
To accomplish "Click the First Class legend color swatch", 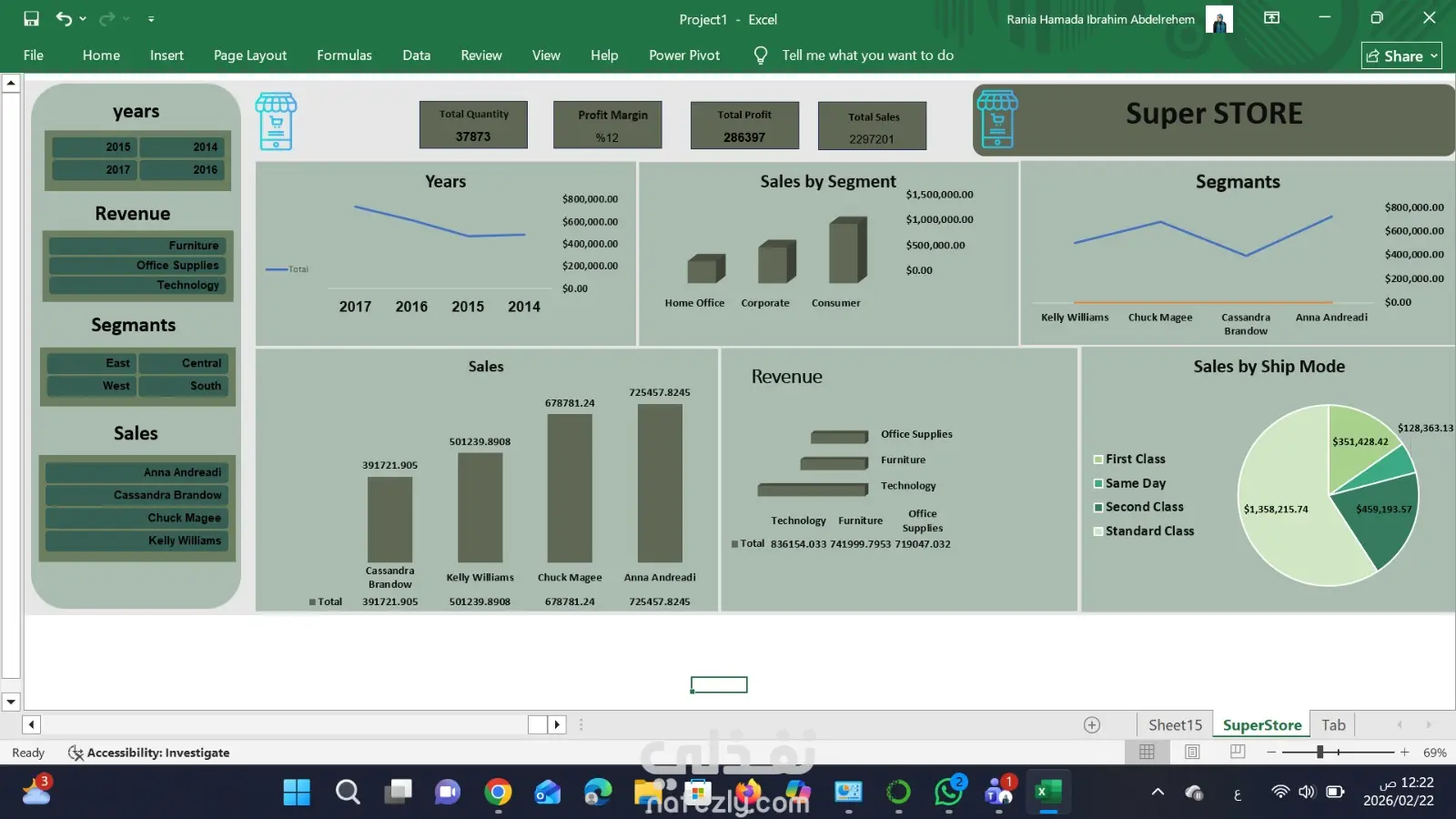I will point(1098,460).
